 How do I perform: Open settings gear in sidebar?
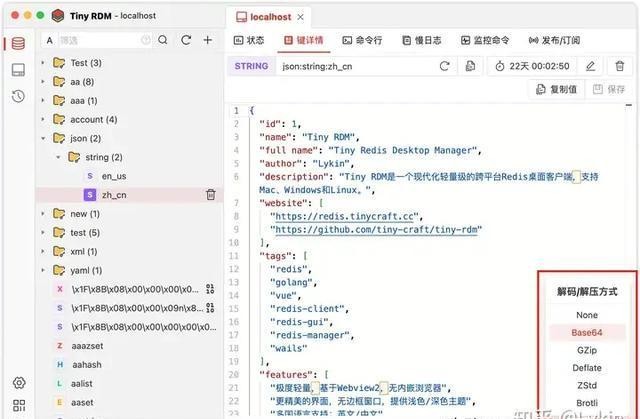(19, 383)
